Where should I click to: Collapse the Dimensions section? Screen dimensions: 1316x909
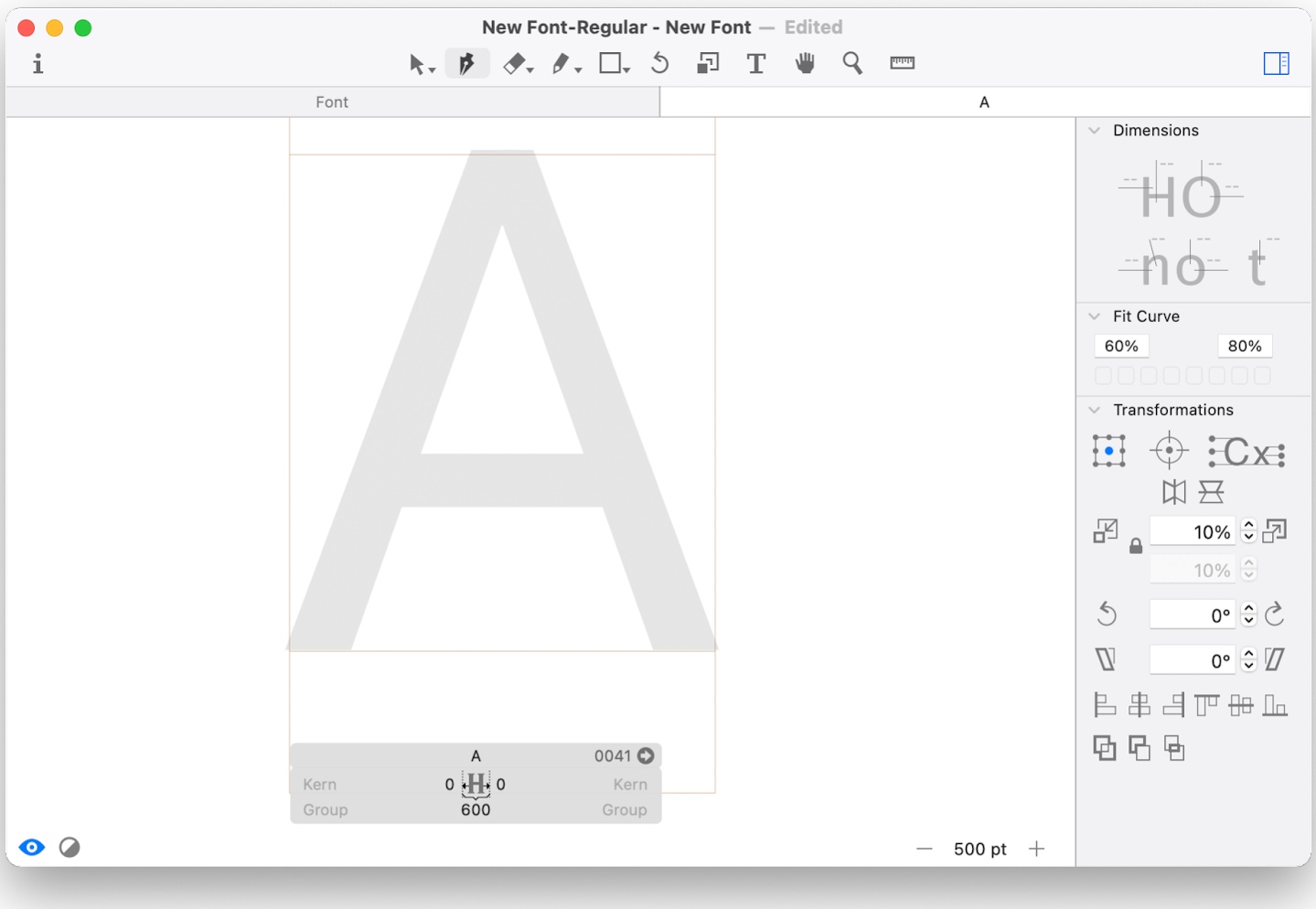1095,131
